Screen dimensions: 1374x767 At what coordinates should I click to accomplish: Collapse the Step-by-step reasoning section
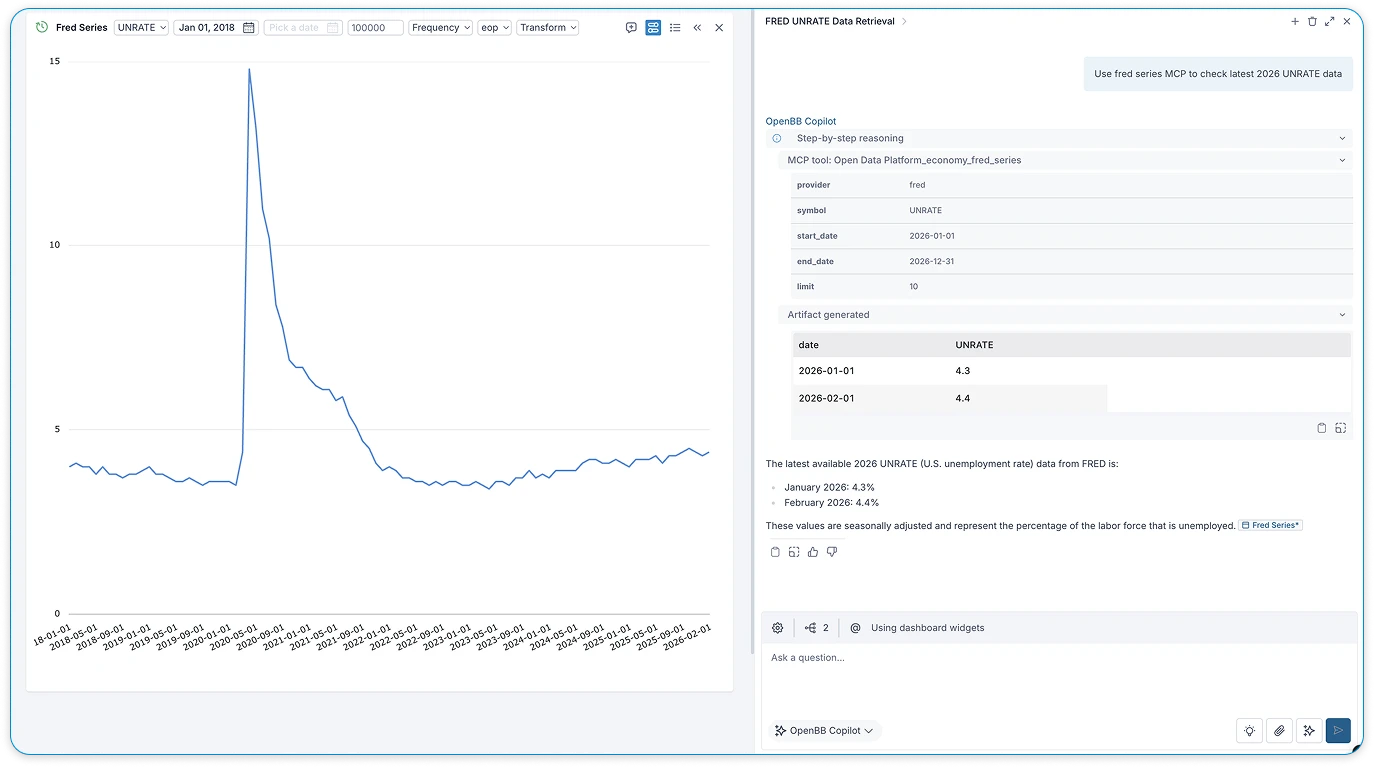coord(1341,138)
